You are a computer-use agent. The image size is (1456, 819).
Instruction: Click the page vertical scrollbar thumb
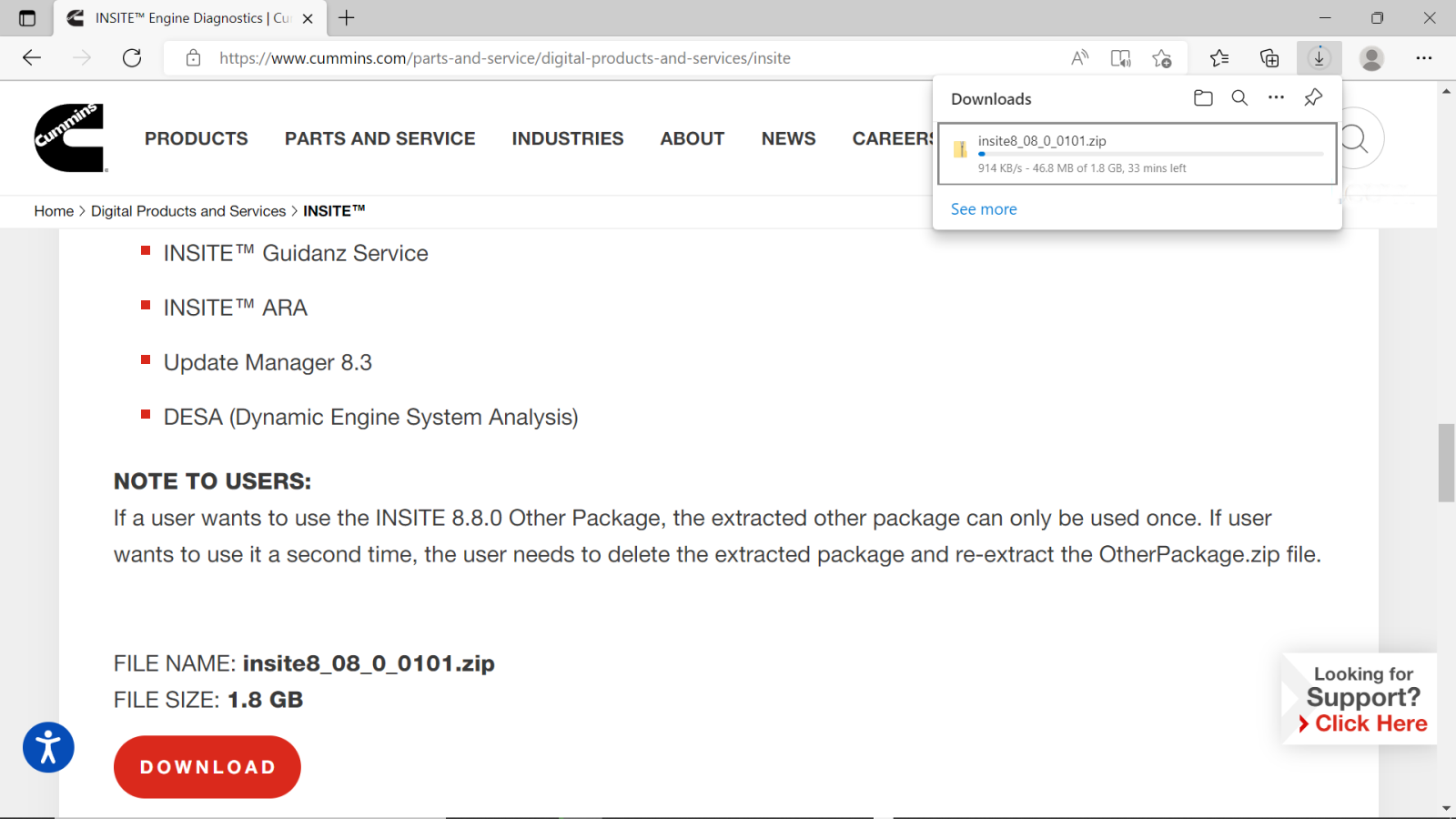pyautogui.click(x=1446, y=462)
